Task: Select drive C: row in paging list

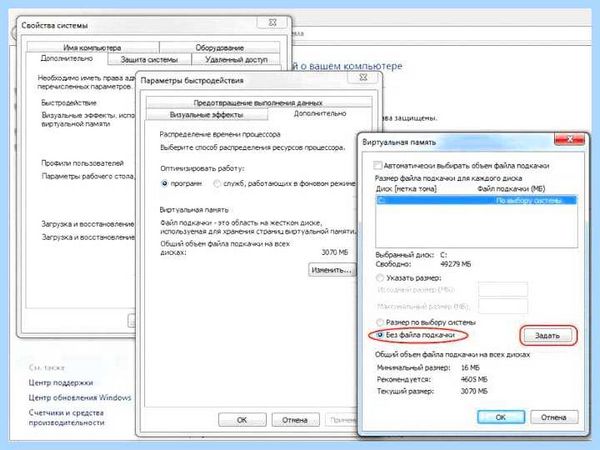Action: 476,201
